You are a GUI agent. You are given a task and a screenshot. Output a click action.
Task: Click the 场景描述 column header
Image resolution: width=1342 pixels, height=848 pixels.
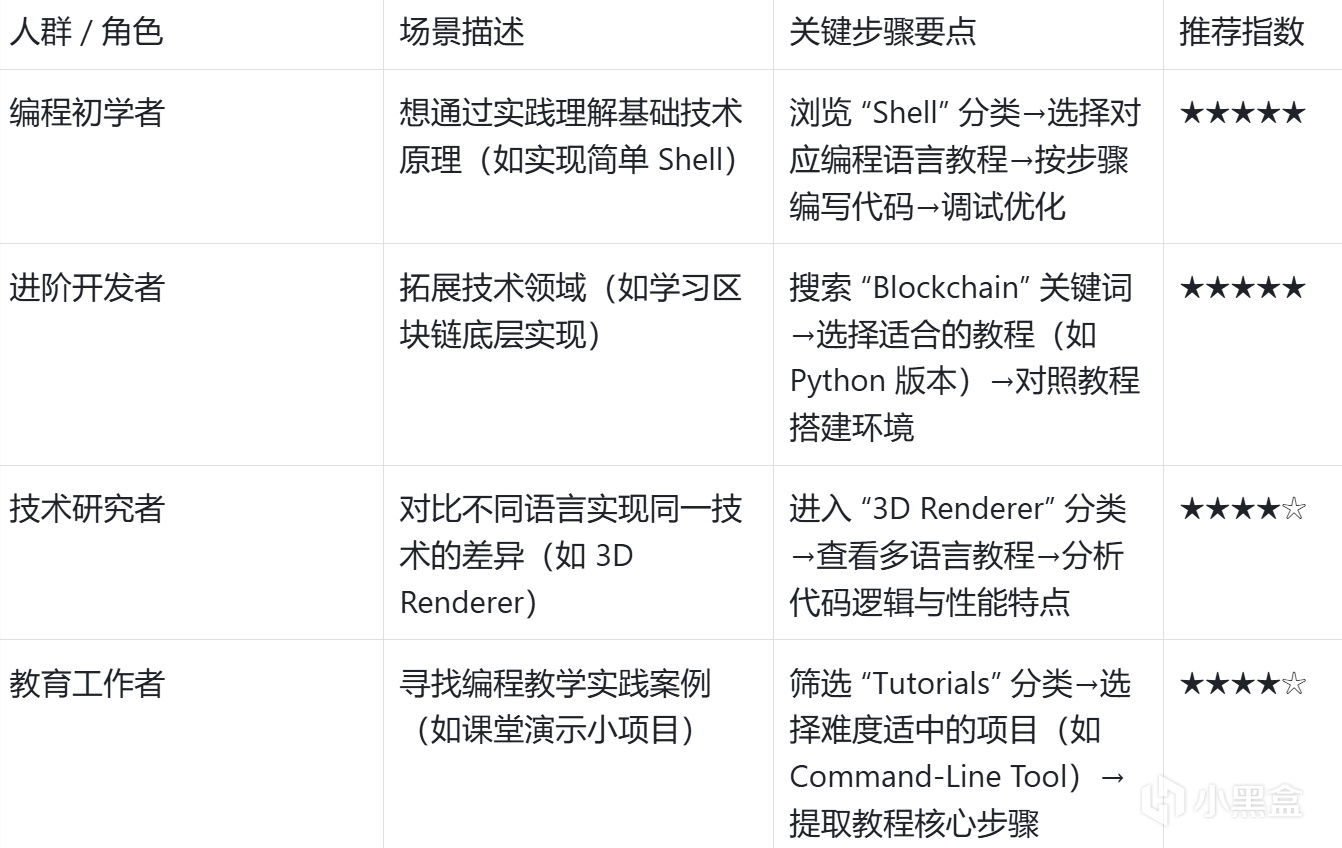462,32
